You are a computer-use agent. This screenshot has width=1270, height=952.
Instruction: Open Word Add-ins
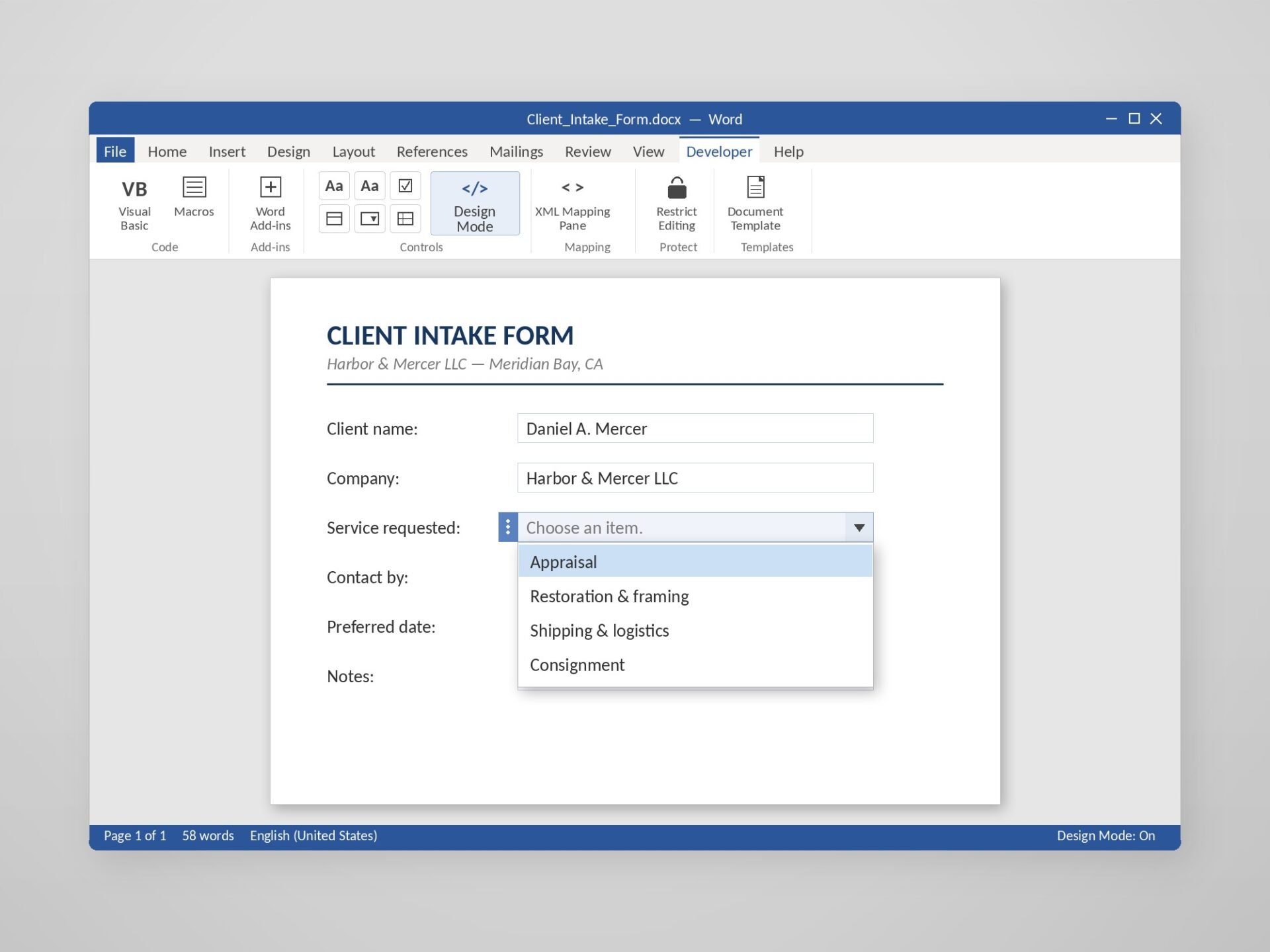tap(270, 203)
